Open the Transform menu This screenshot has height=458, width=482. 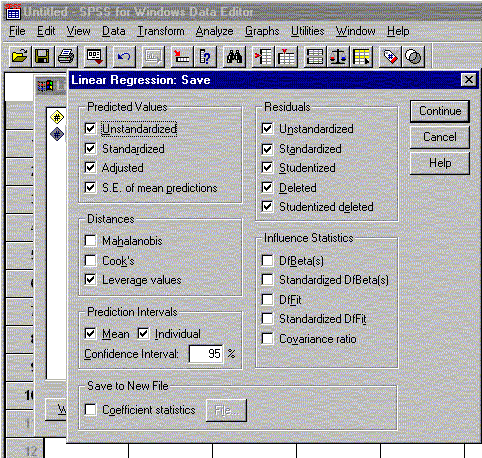161,31
